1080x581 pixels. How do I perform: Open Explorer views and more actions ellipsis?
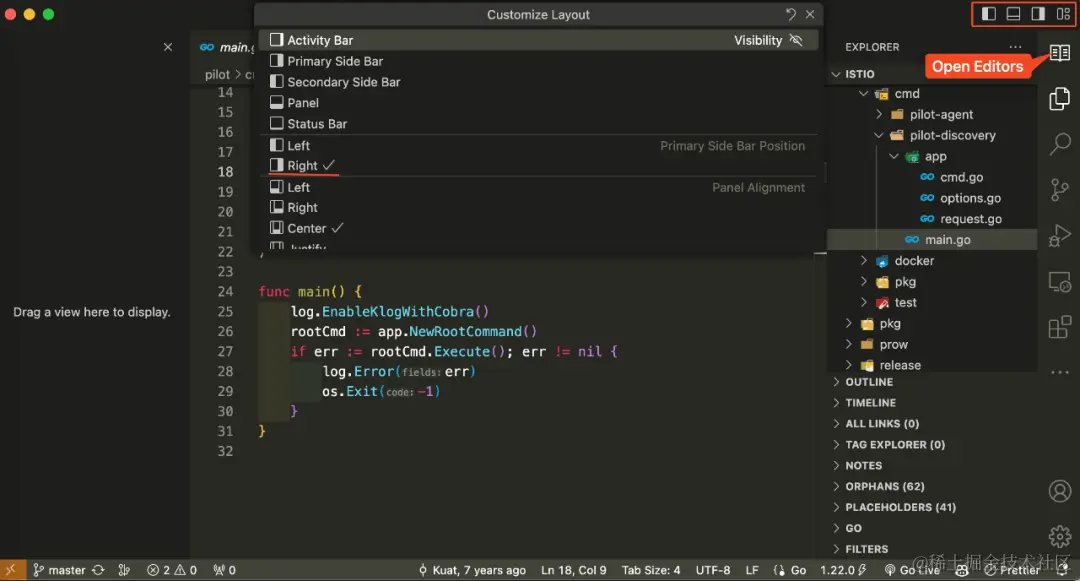click(1015, 47)
